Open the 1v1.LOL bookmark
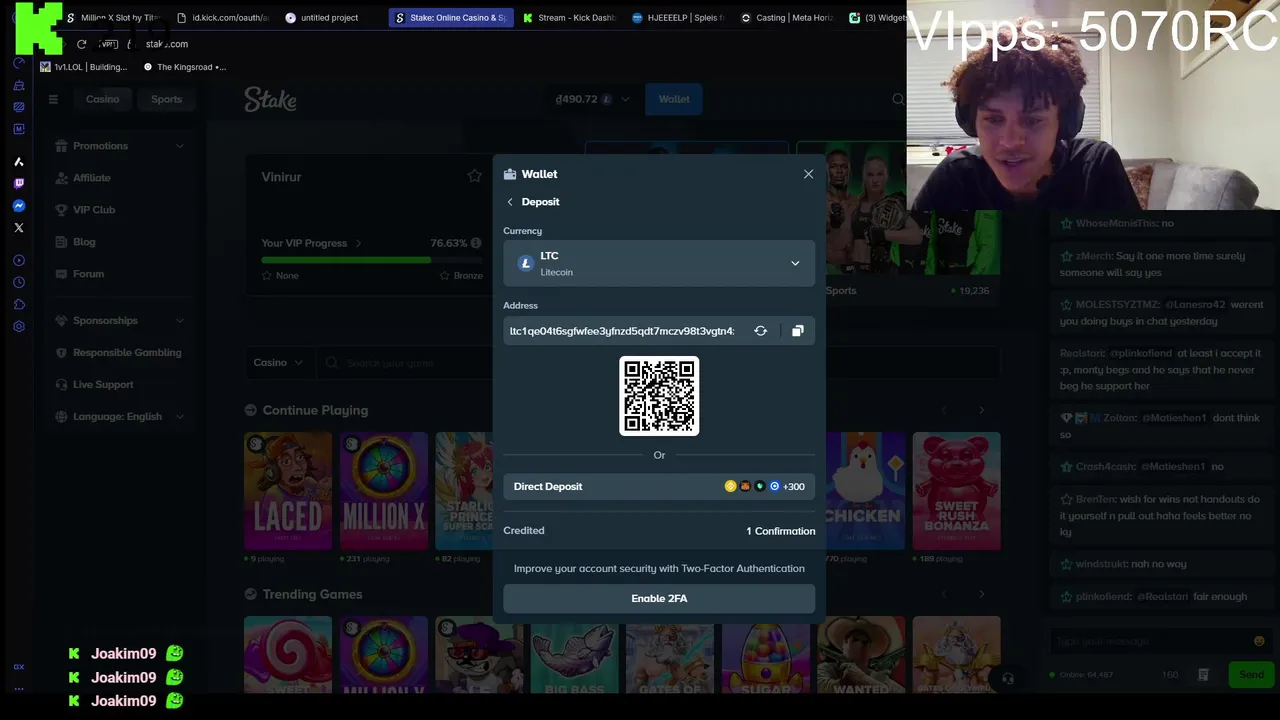This screenshot has width=1280, height=720. tap(84, 67)
